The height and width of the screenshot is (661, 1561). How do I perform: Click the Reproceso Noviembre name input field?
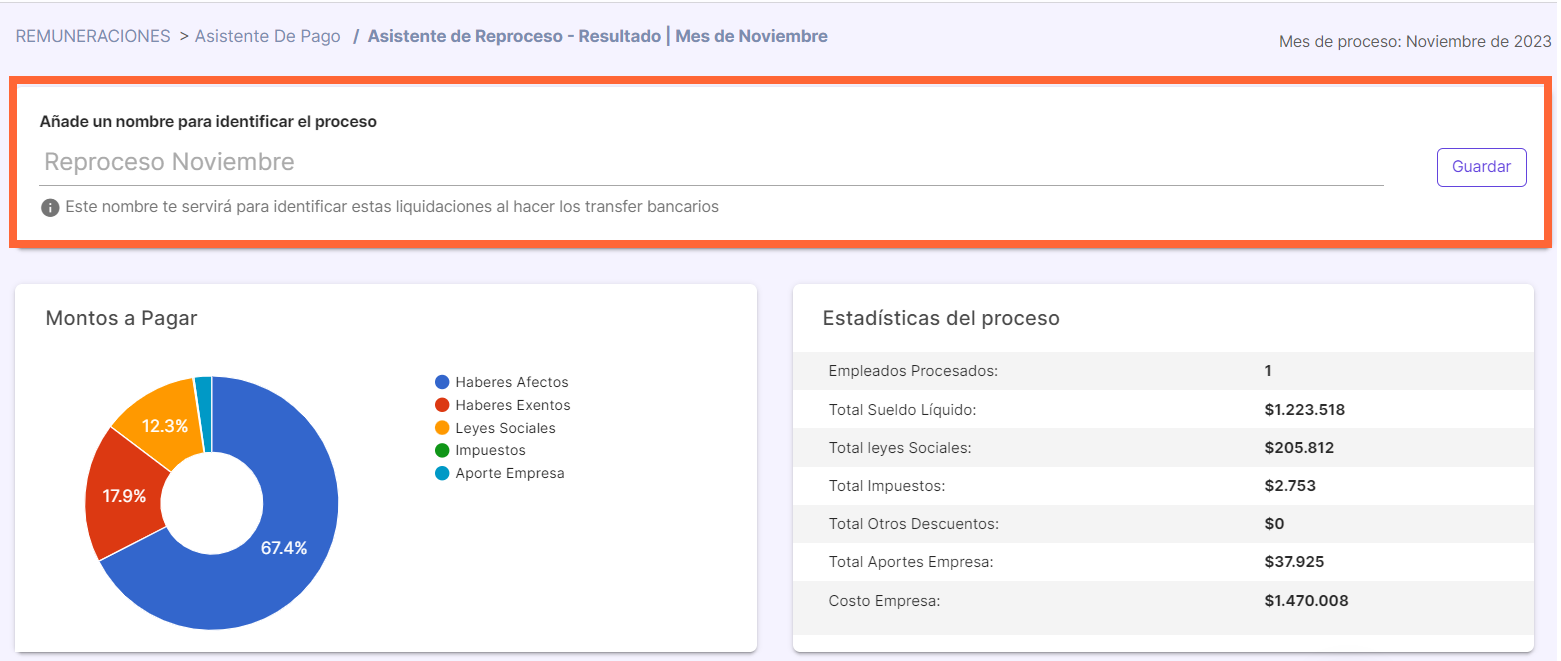click(700, 161)
